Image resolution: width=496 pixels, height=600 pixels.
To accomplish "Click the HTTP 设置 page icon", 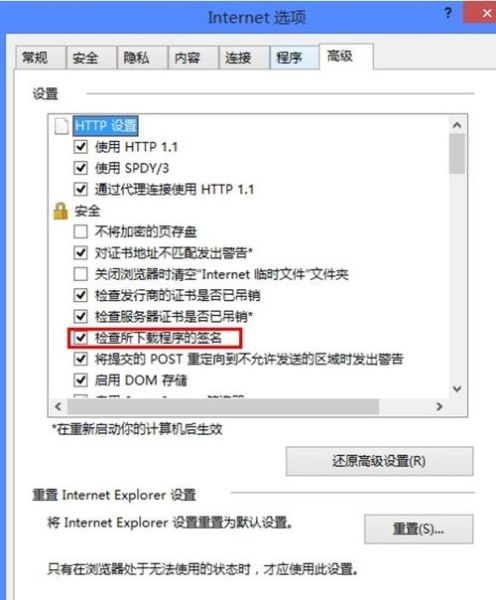I will [61, 126].
